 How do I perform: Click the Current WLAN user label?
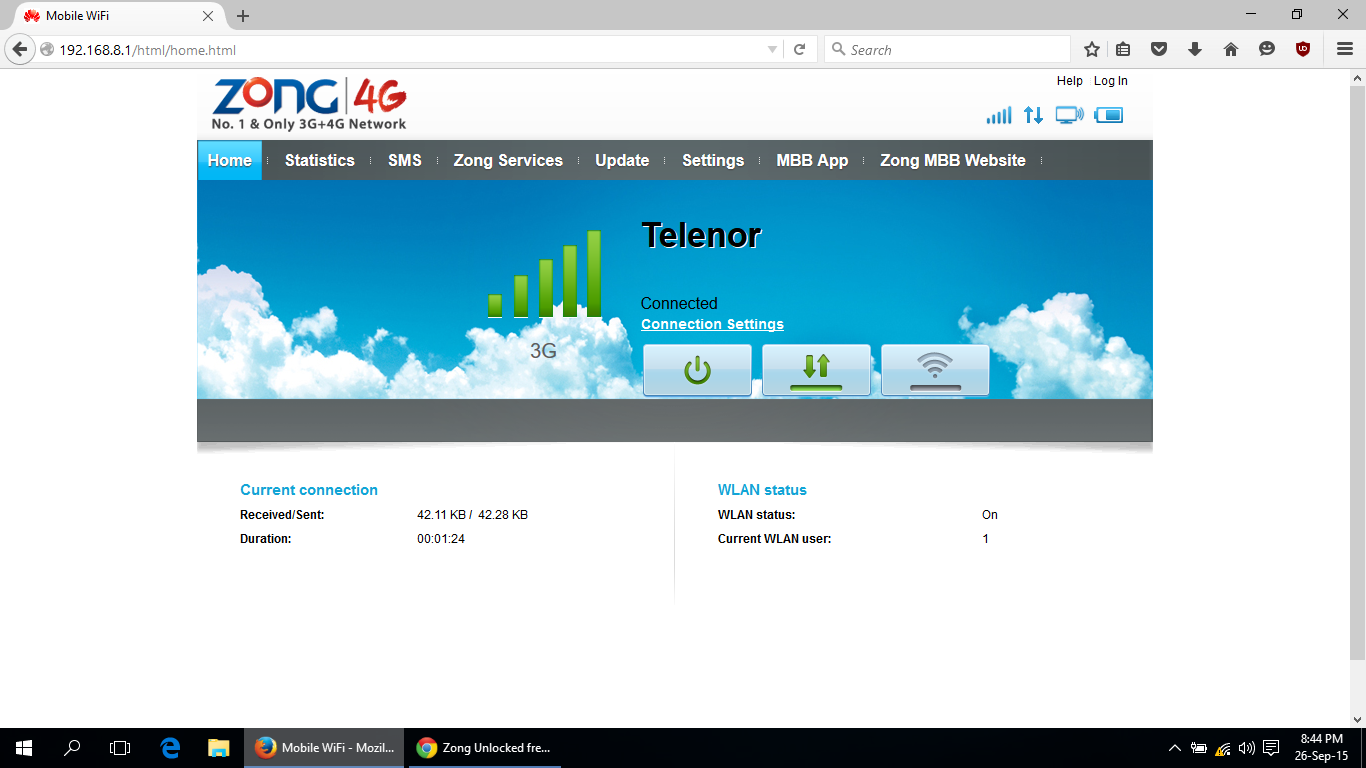click(774, 539)
